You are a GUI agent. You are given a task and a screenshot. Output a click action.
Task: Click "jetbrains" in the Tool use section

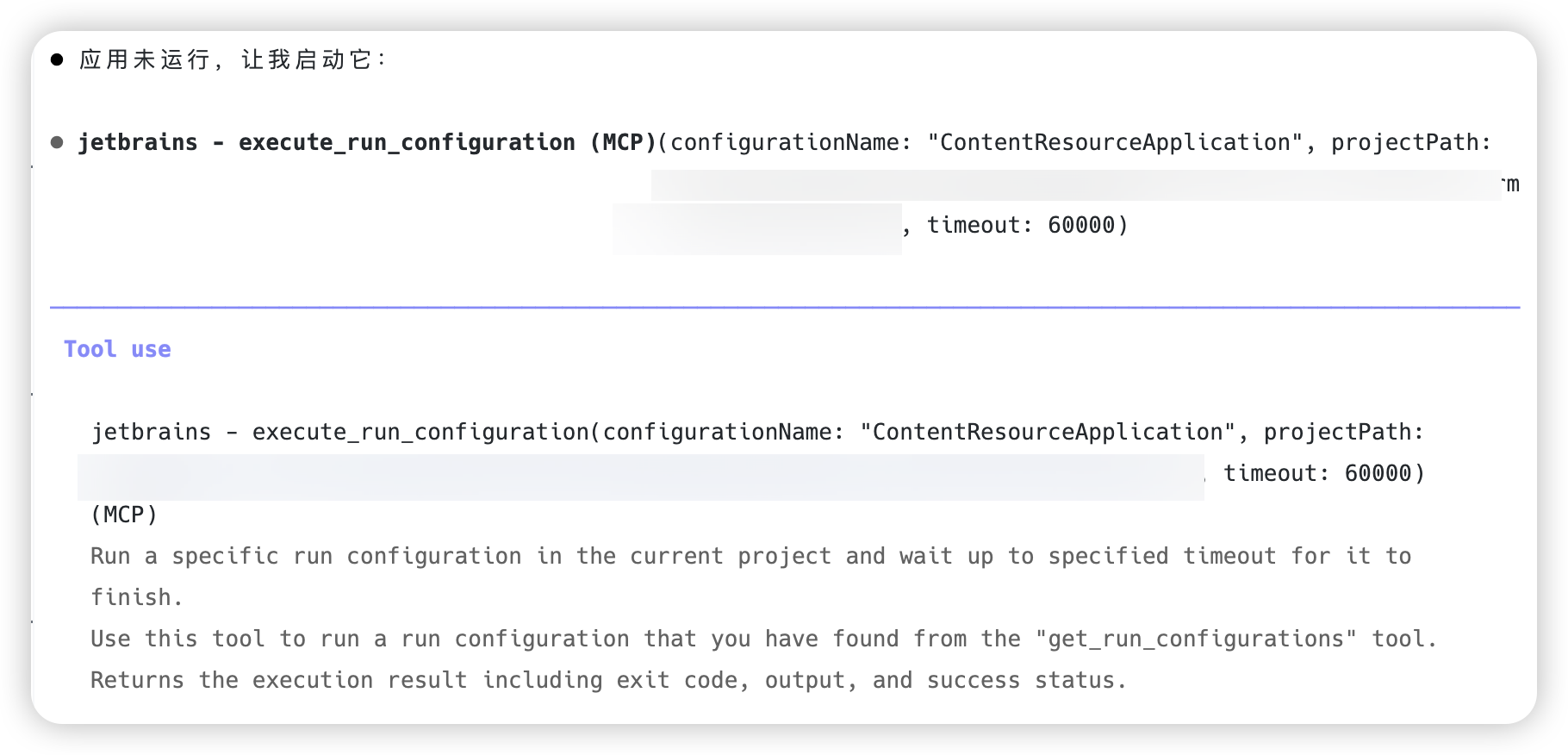pos(152,432)
